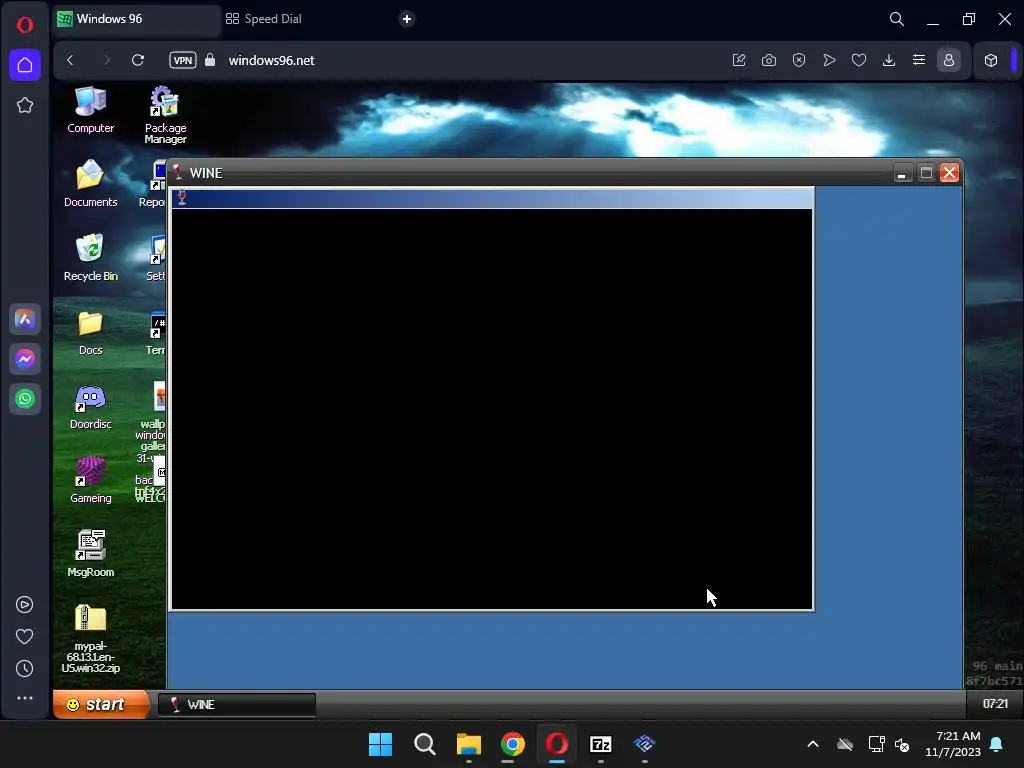Open the Easy Setup sliders icon
The width and height of the screenshot is (1024, 768).
click(919, 60)
